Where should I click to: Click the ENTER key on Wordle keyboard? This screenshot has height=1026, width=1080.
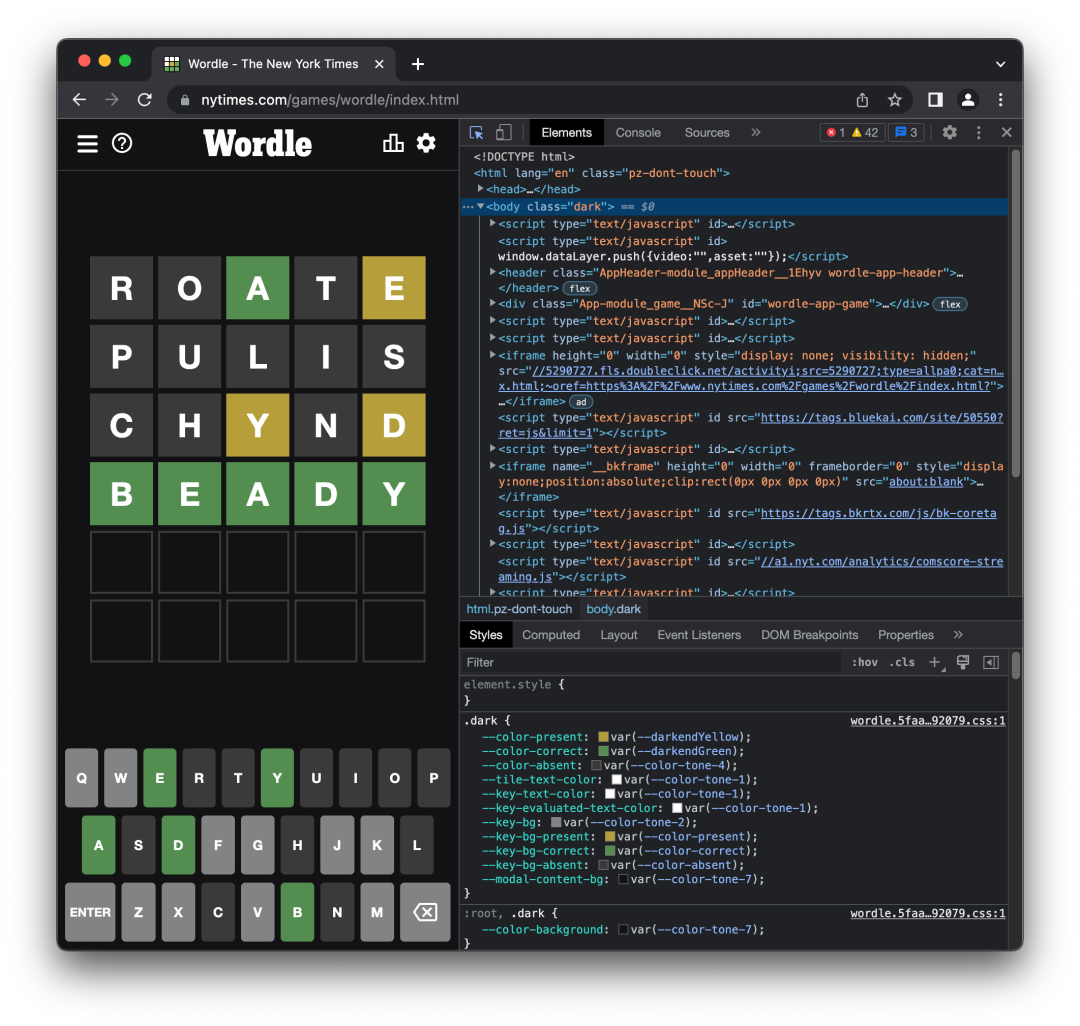pyautogui.click(x=90, y=912)
